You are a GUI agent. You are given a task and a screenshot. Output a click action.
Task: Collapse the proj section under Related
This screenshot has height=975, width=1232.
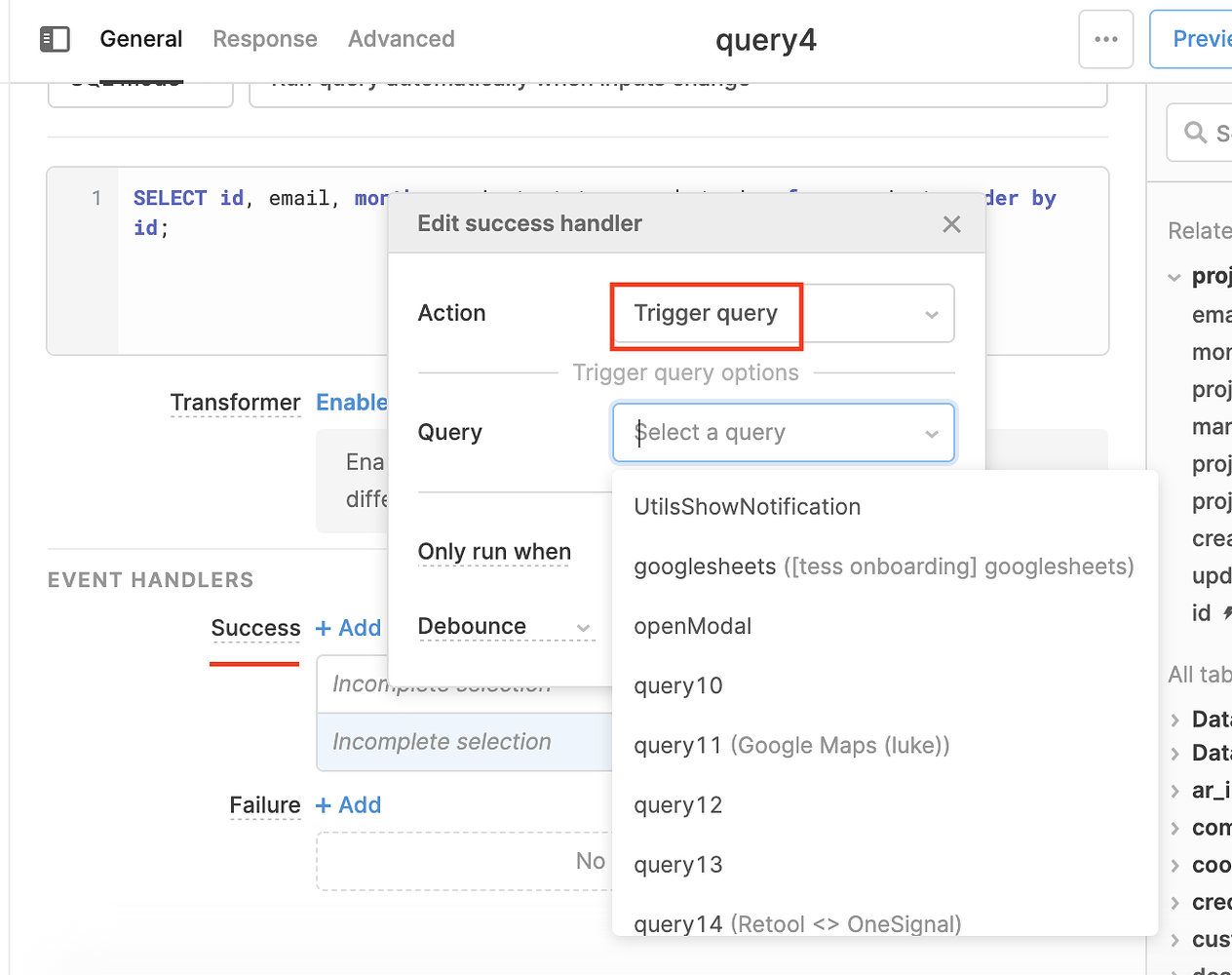1174,276
